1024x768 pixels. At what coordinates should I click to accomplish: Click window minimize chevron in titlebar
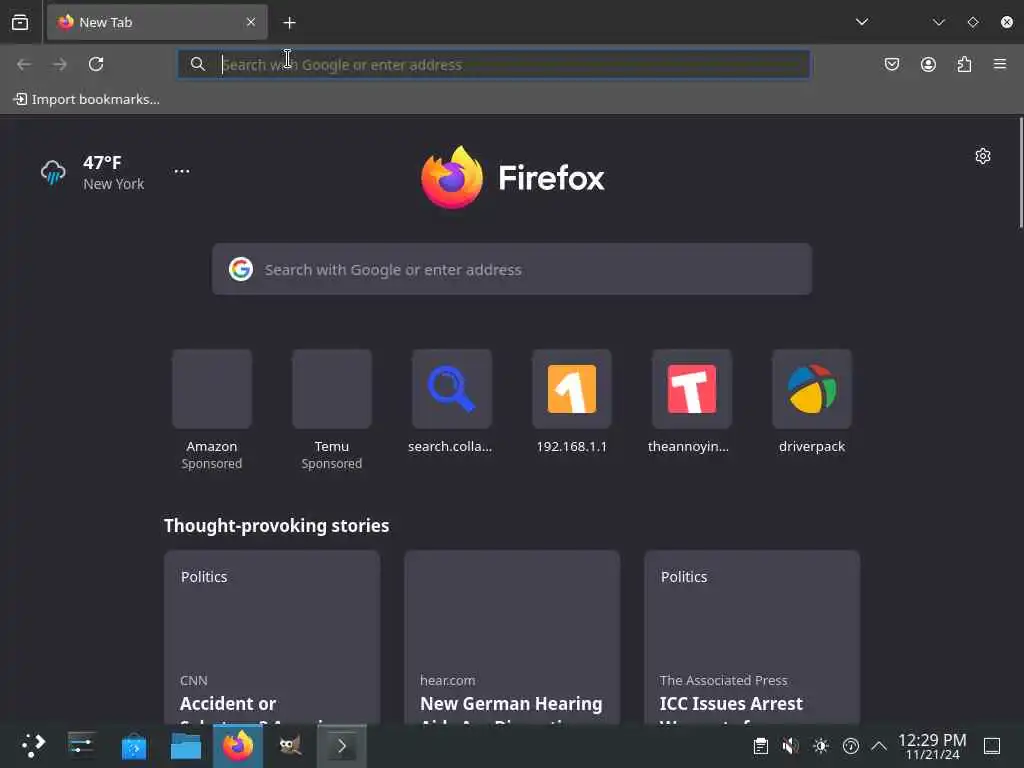tap(939, 22)
